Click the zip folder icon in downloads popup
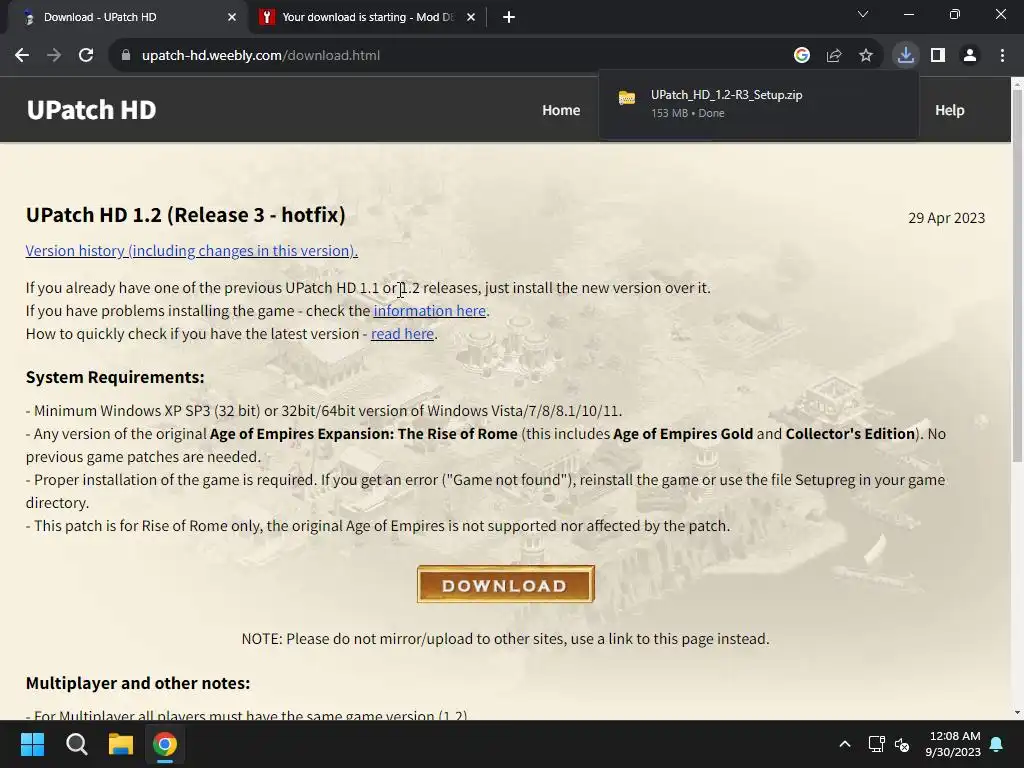 tap(627, 98)
